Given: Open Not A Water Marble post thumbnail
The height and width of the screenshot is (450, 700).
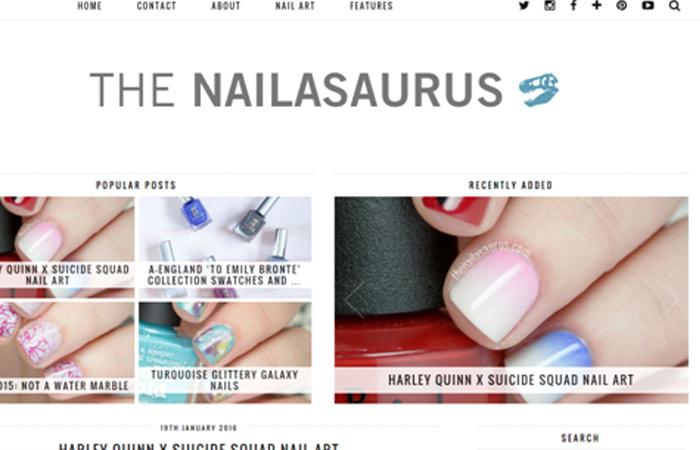Looking at the screenshot, I should pos(67,353).
